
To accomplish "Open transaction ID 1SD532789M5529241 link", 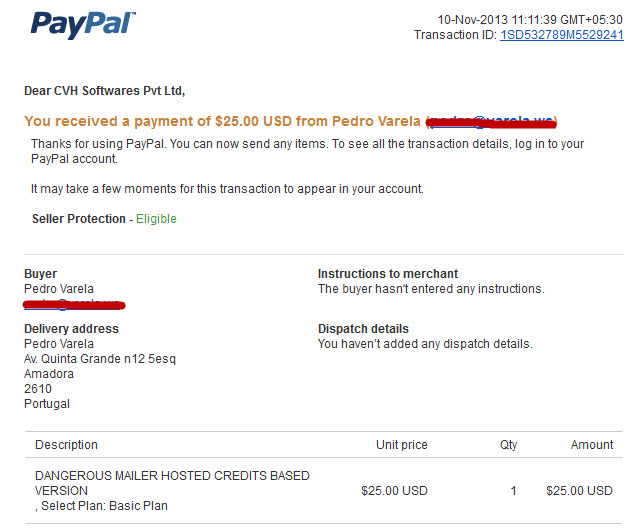I will [x=562, y=35].
